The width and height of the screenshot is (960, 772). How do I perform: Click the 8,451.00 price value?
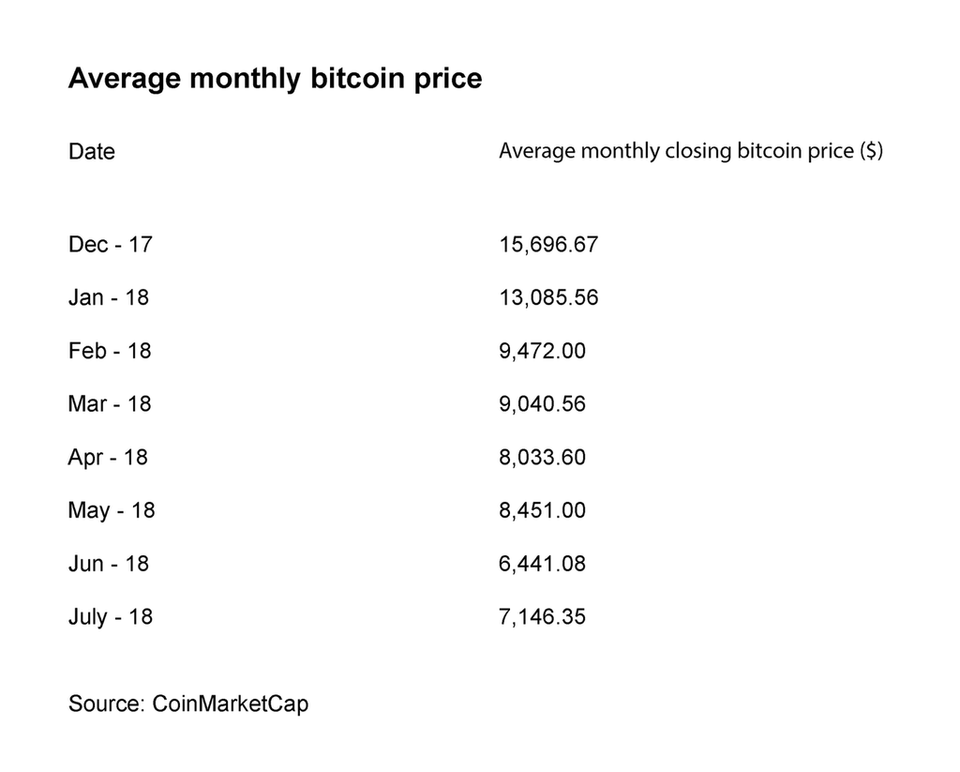pyautogui.click(x=542, y=510)
